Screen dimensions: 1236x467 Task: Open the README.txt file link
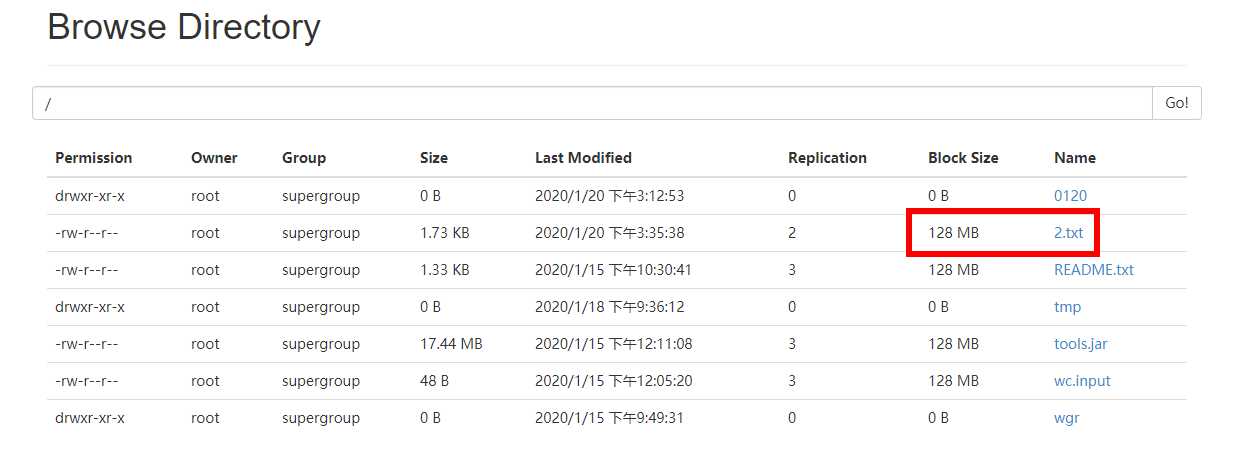[x=1093, y=270]
